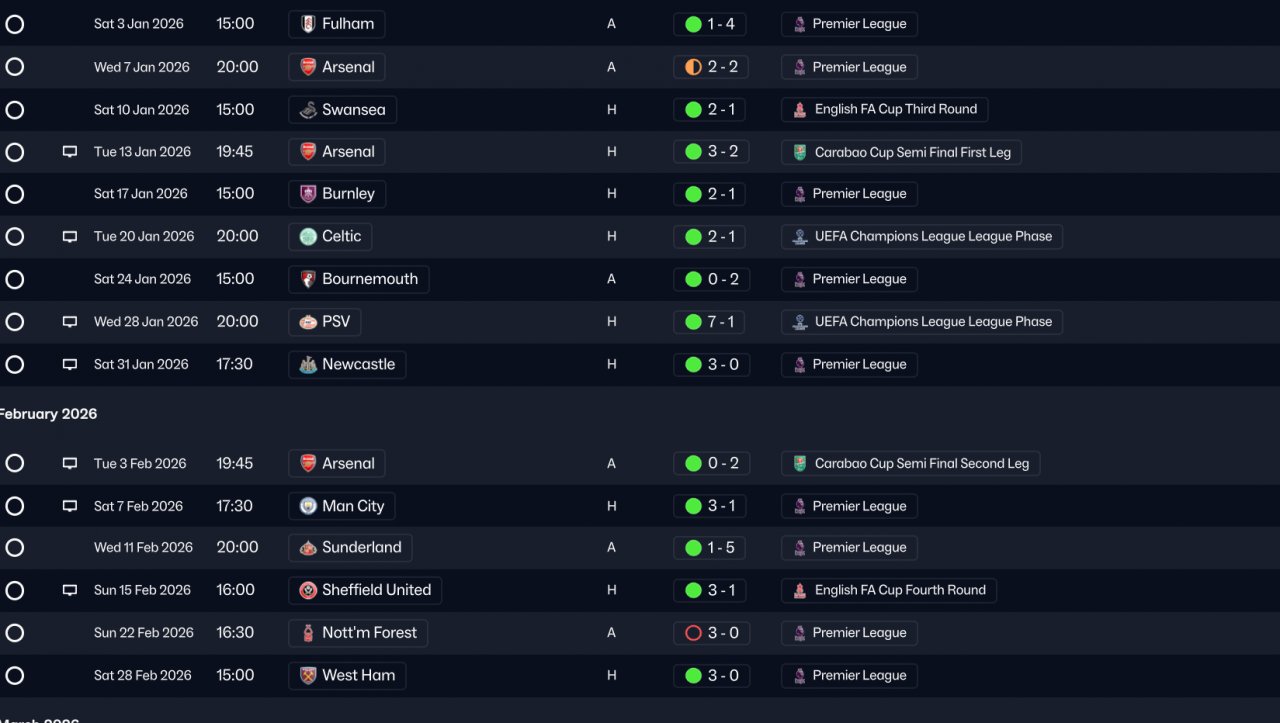Click the Swansea club crest icon
Image resolution: width=1280 pixels, height=723 pixels.
point(308,110)
